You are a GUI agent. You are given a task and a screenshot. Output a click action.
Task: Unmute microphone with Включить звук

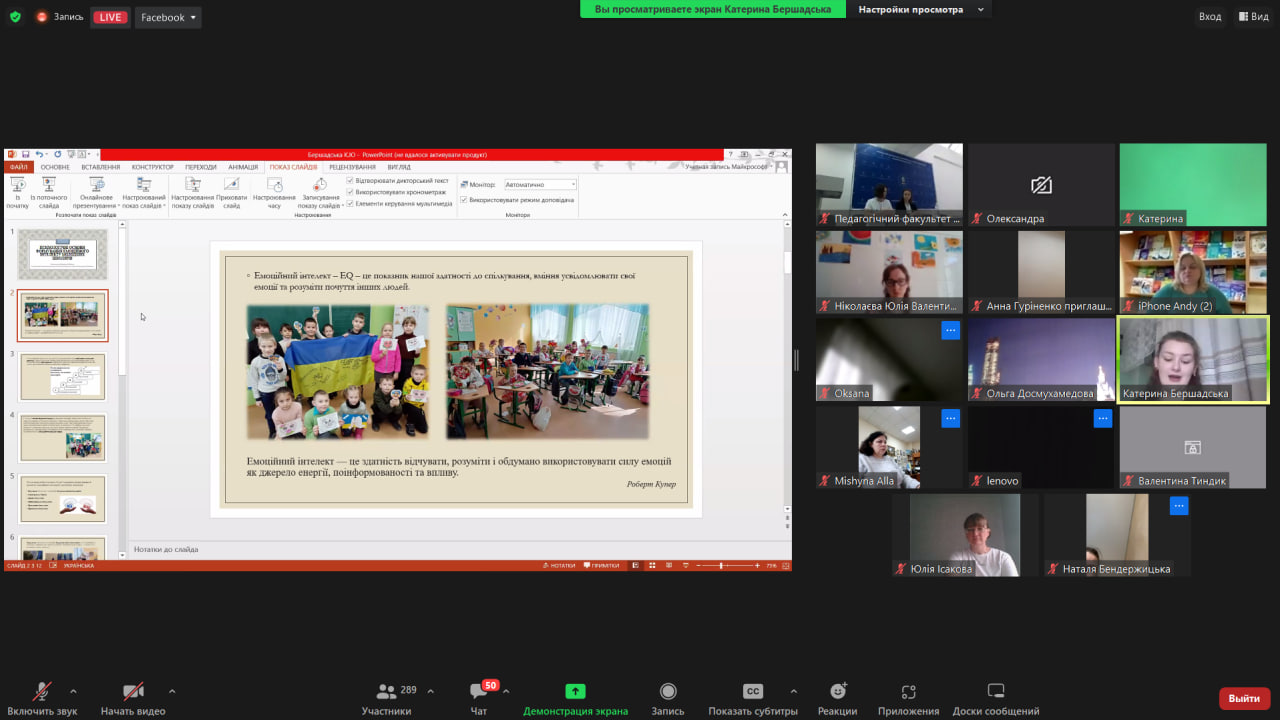pos(42,692)
